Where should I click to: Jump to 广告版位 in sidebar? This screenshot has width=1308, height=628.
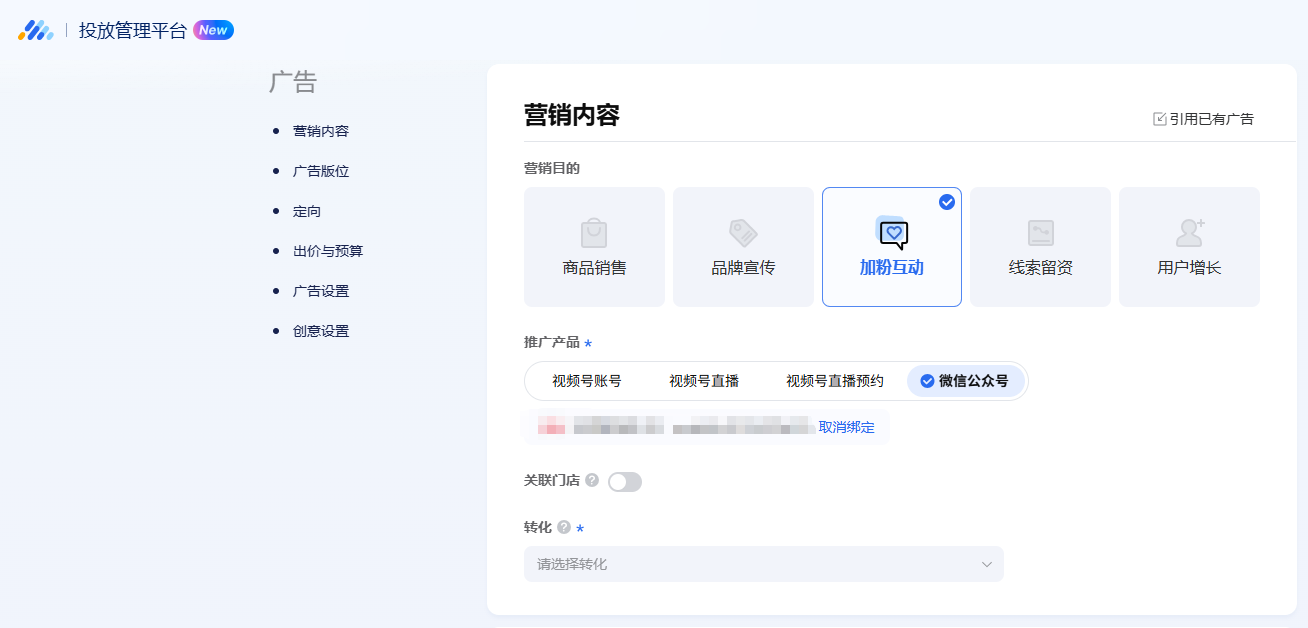pos(321,171)
